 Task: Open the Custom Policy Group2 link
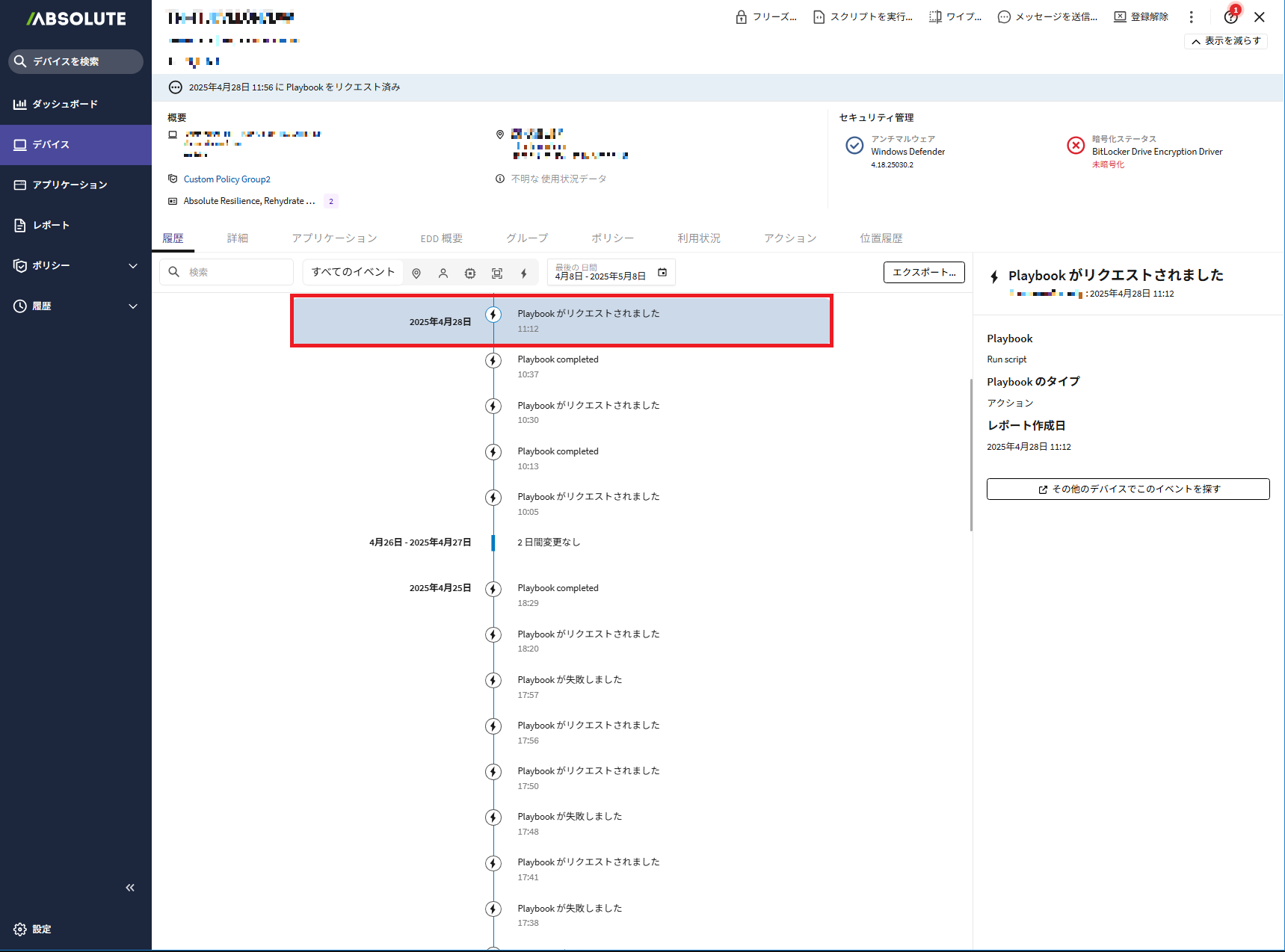point(227,179)
